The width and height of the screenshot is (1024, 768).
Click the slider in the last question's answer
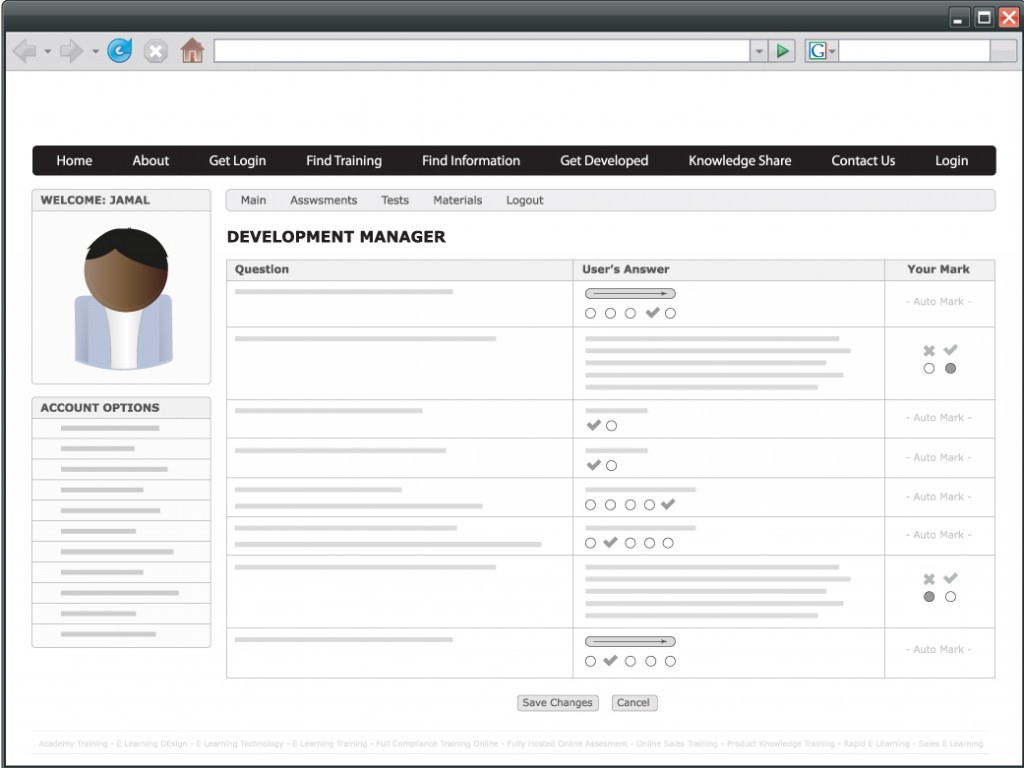click(x=630, y=642)
